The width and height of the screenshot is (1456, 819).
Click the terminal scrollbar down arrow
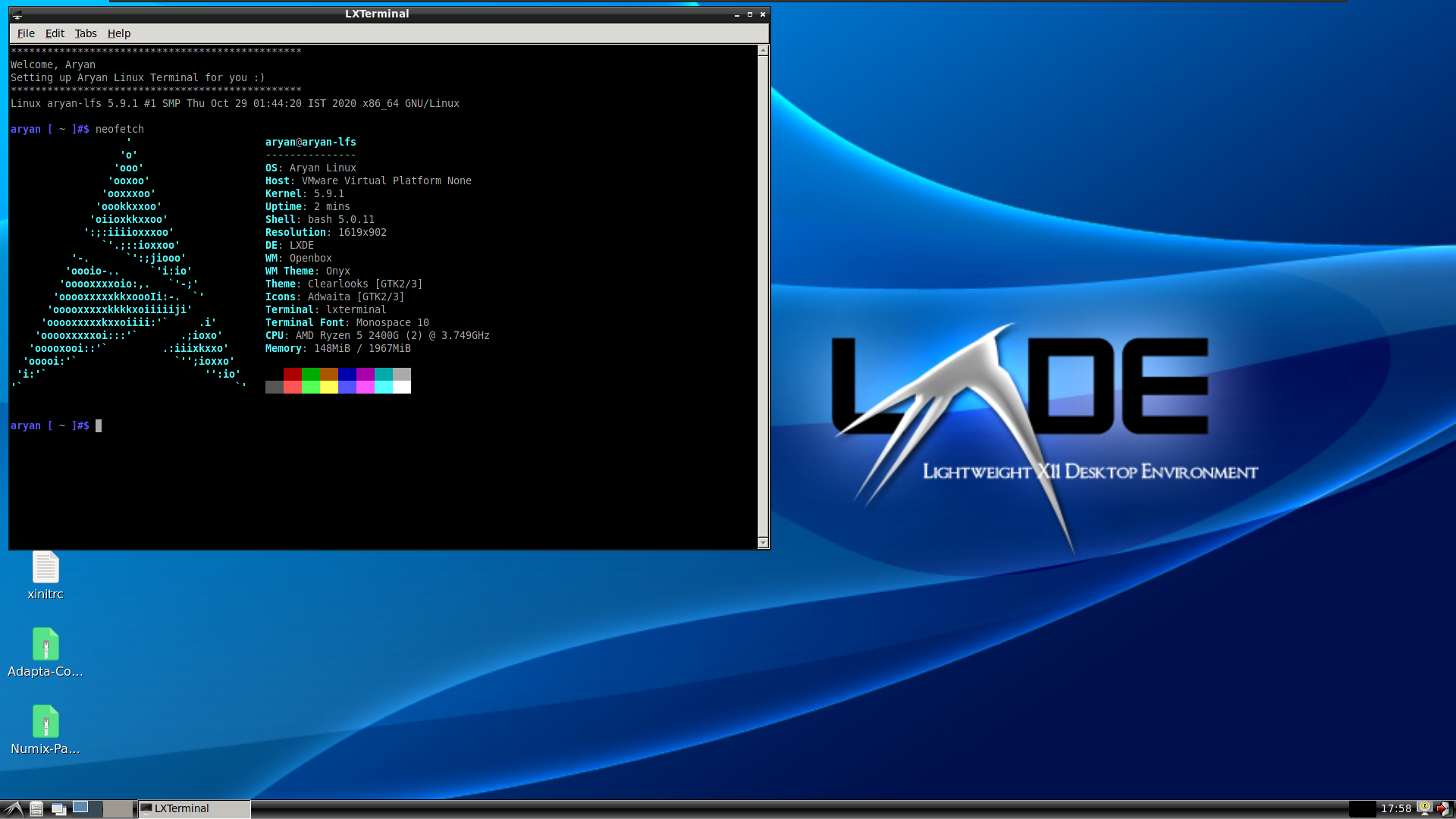click(x=764, y=542)
